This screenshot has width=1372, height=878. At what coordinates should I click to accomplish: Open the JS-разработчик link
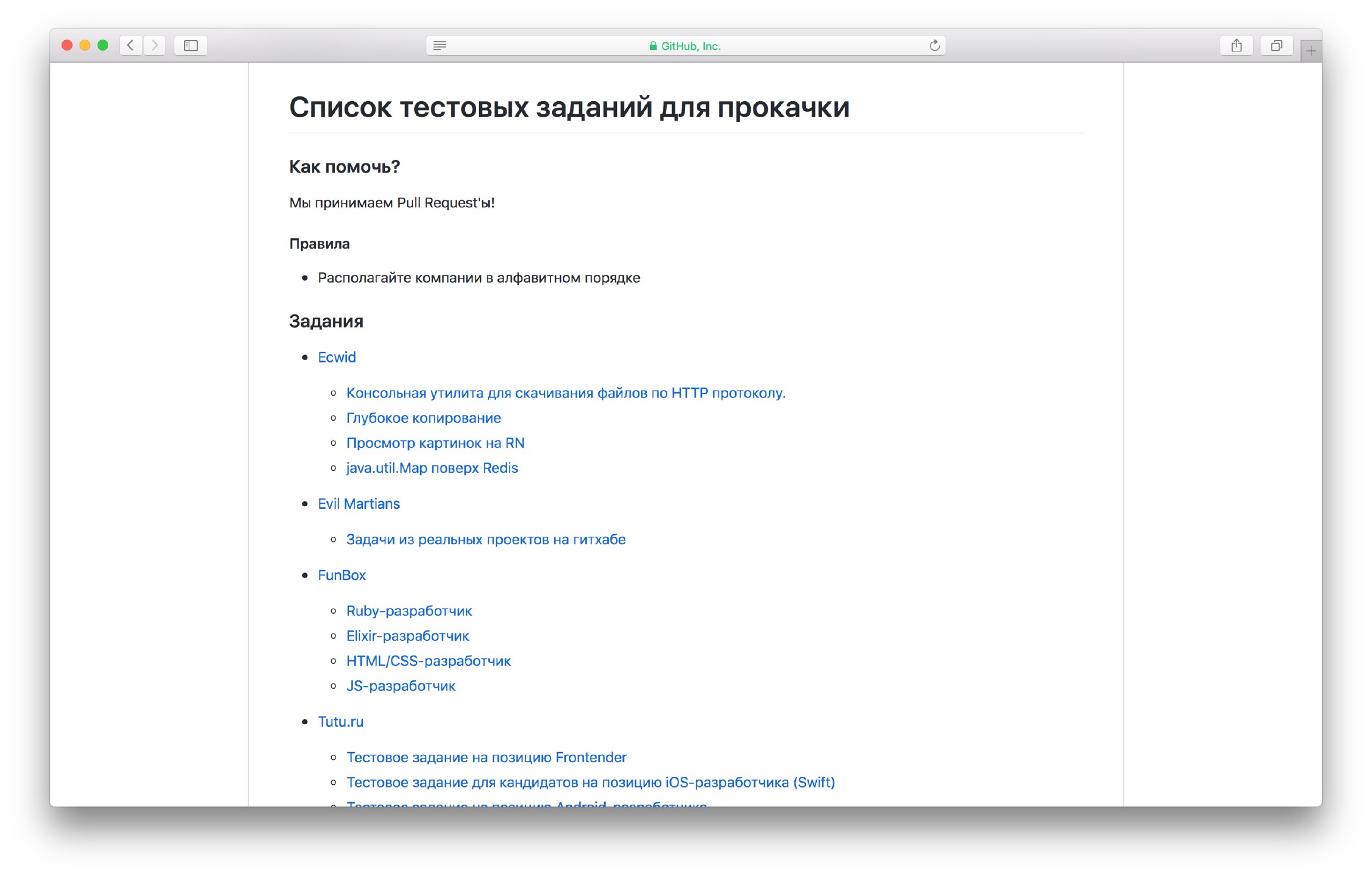click(401, 686)
